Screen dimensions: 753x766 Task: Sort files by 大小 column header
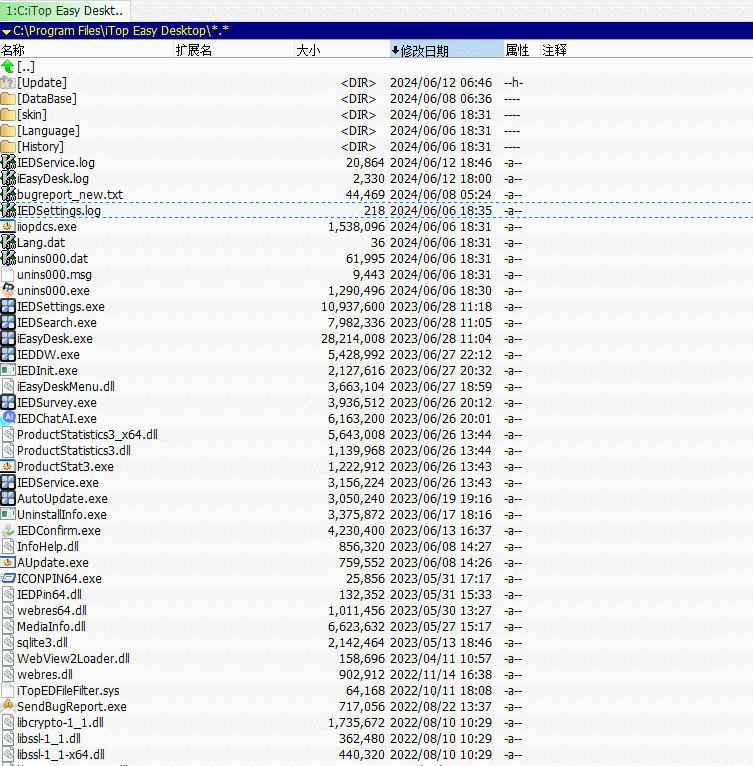click(342, 50)
